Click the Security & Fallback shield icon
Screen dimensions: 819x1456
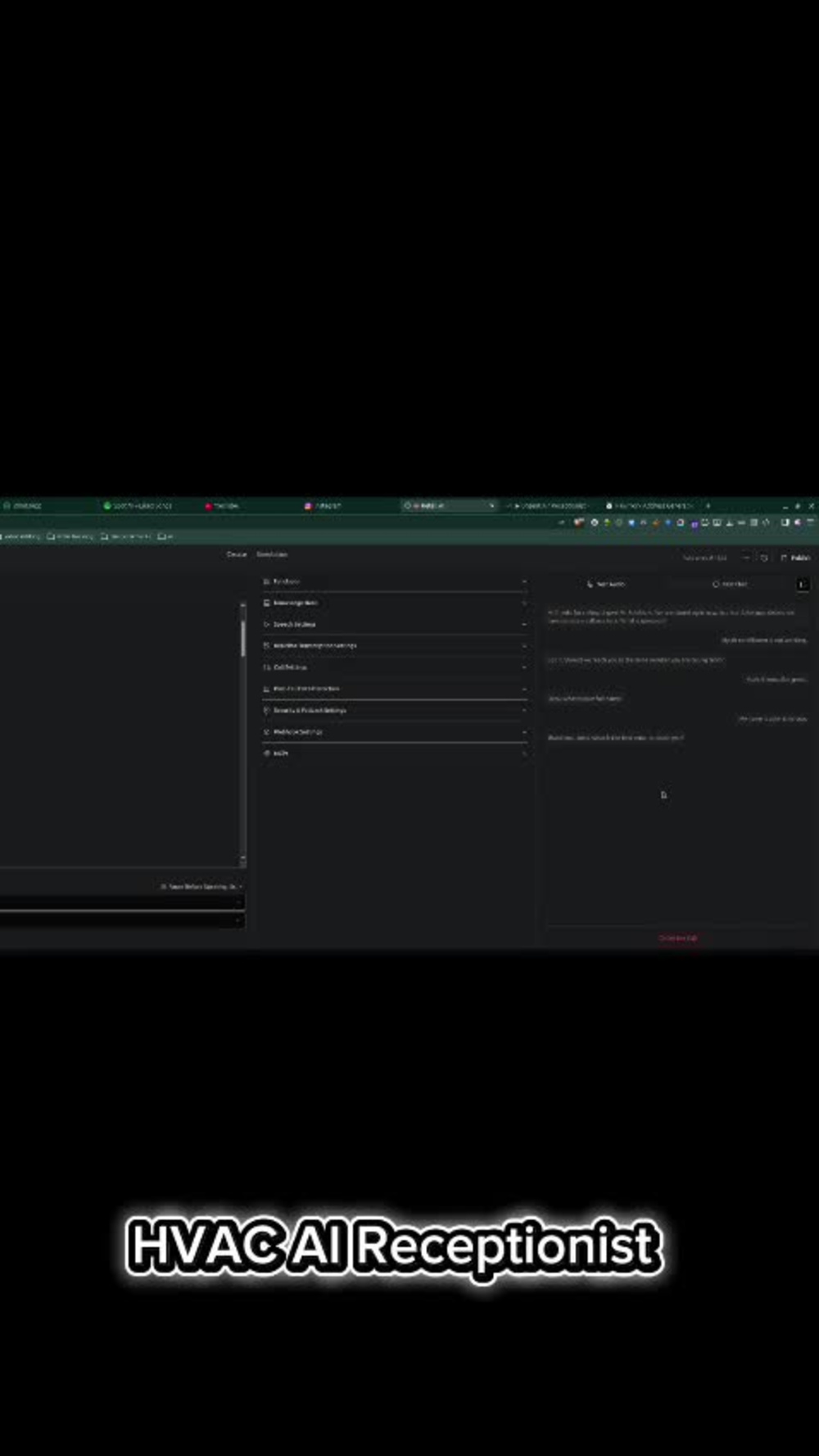266,710
